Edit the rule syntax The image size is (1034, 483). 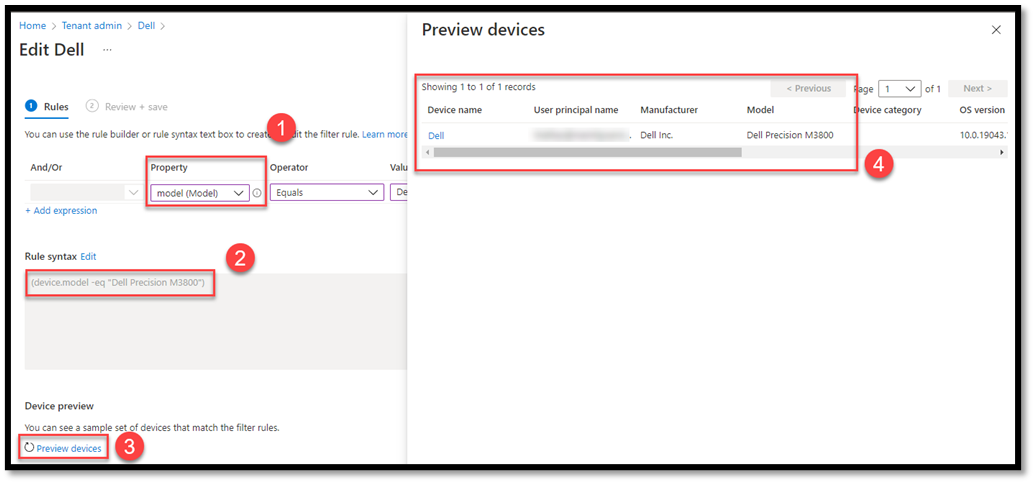click(x=88, y=256)
